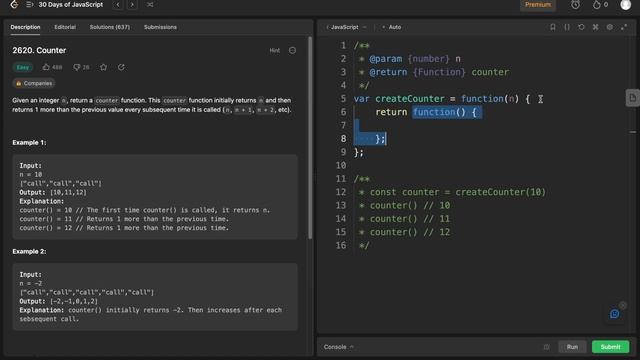Click the '@return {Function} counter' comment line
Viewport: 640px width, 360px height.
pyautogui.click(x=439, y=72)
